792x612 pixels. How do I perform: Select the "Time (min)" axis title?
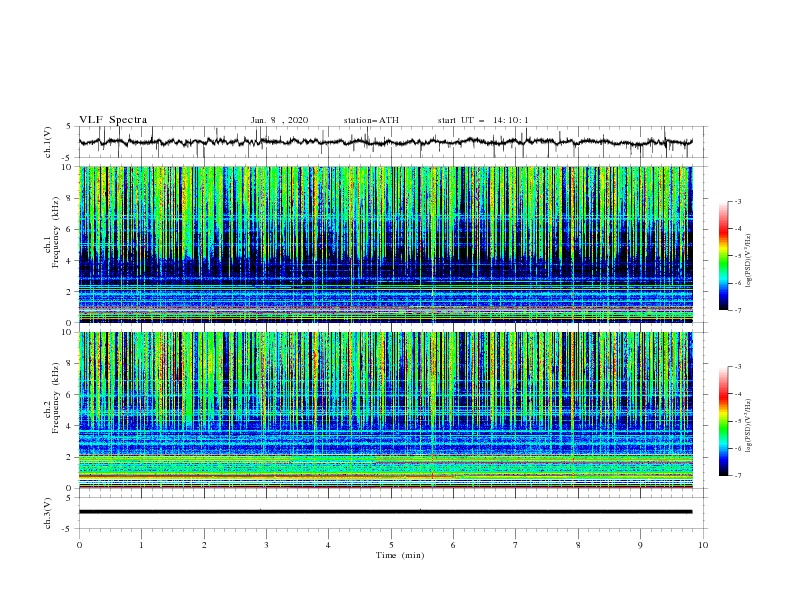(400, 555)
